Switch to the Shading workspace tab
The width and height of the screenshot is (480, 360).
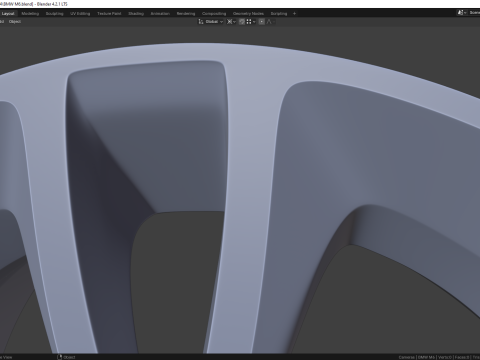pyautogui.click(x=136, y=14)
